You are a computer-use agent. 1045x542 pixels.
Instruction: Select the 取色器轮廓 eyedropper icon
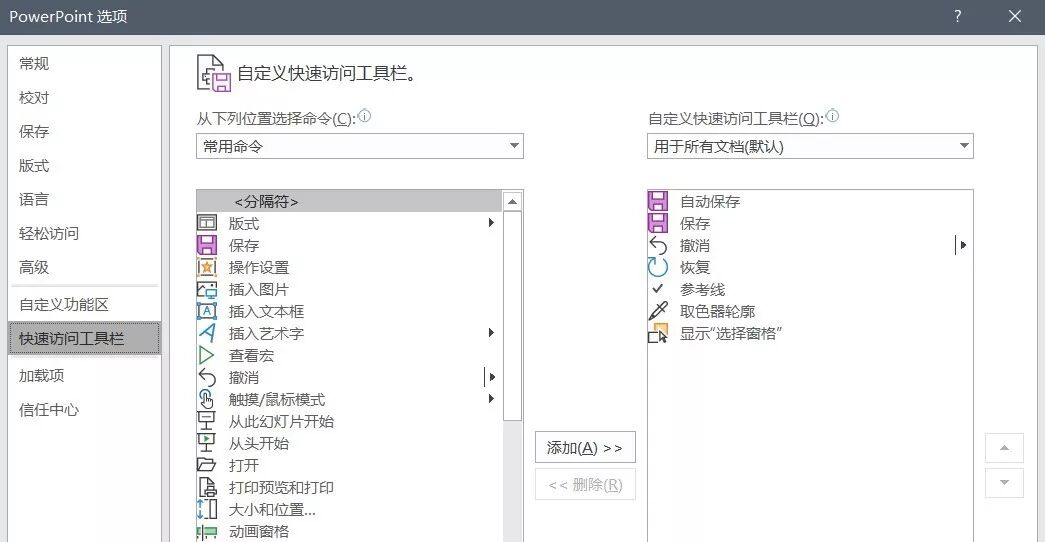pos(658,311)
